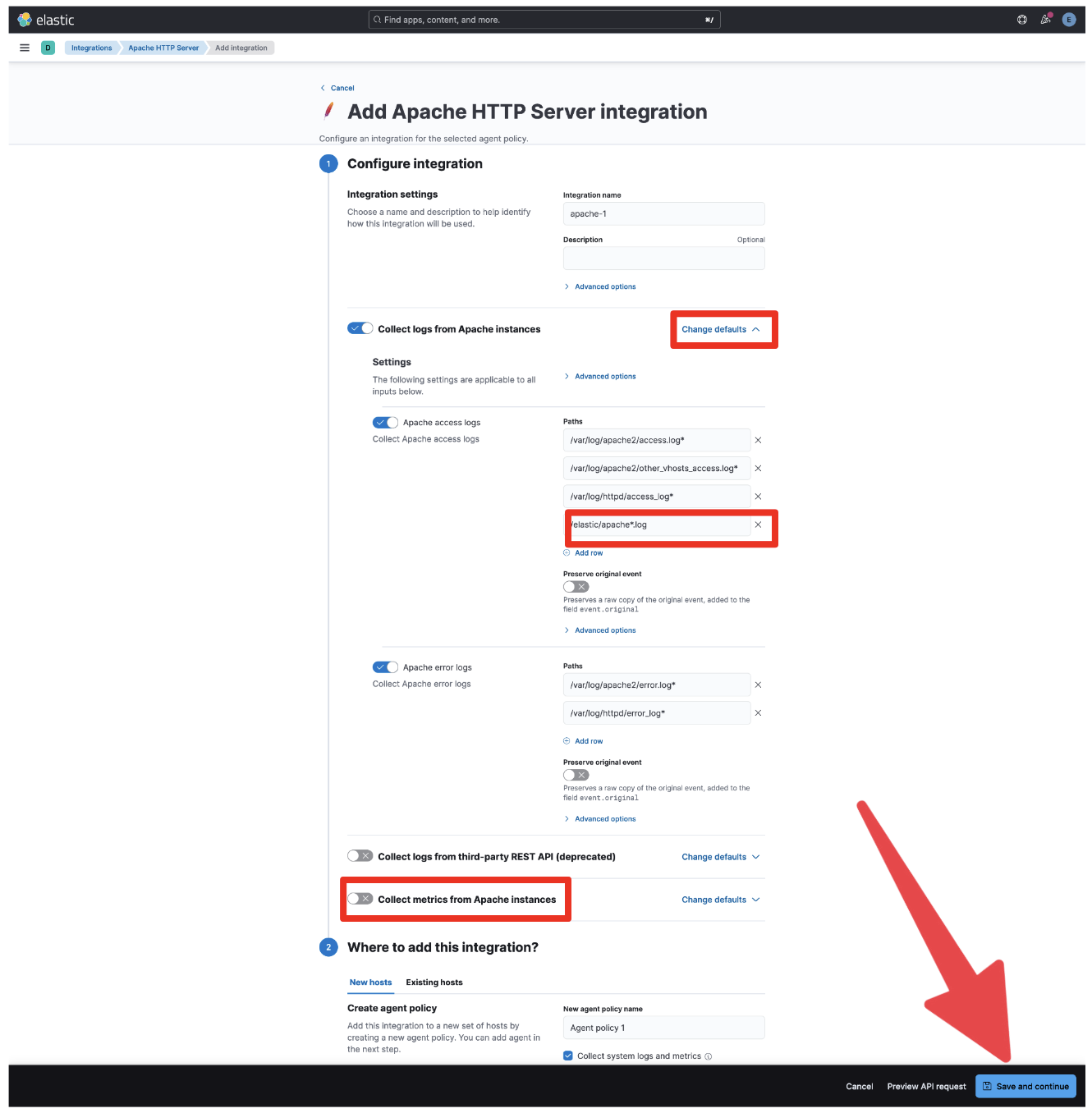This screenshot has height=1113, width=1092.
Task: Expand Advanced options for Apache error logs
Action: point(600,819)
